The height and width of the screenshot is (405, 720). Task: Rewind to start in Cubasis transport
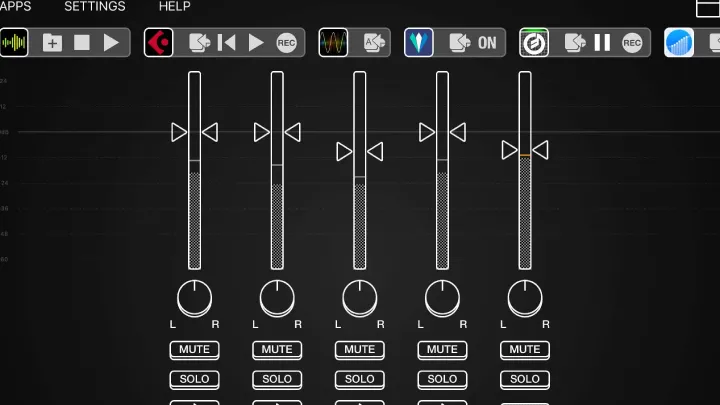coord(227,43)
